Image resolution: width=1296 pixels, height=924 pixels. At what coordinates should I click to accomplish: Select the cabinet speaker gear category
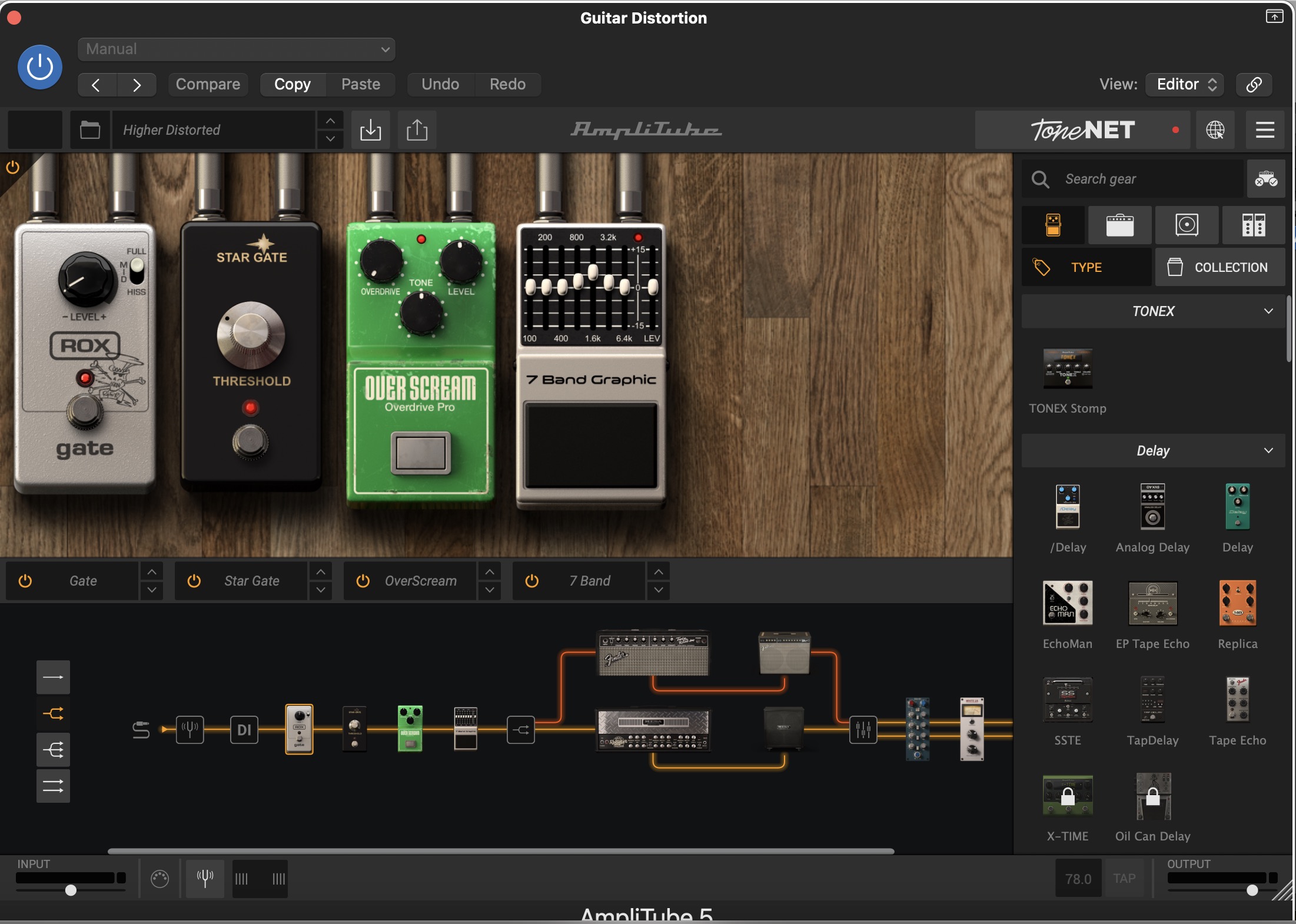1187,225
